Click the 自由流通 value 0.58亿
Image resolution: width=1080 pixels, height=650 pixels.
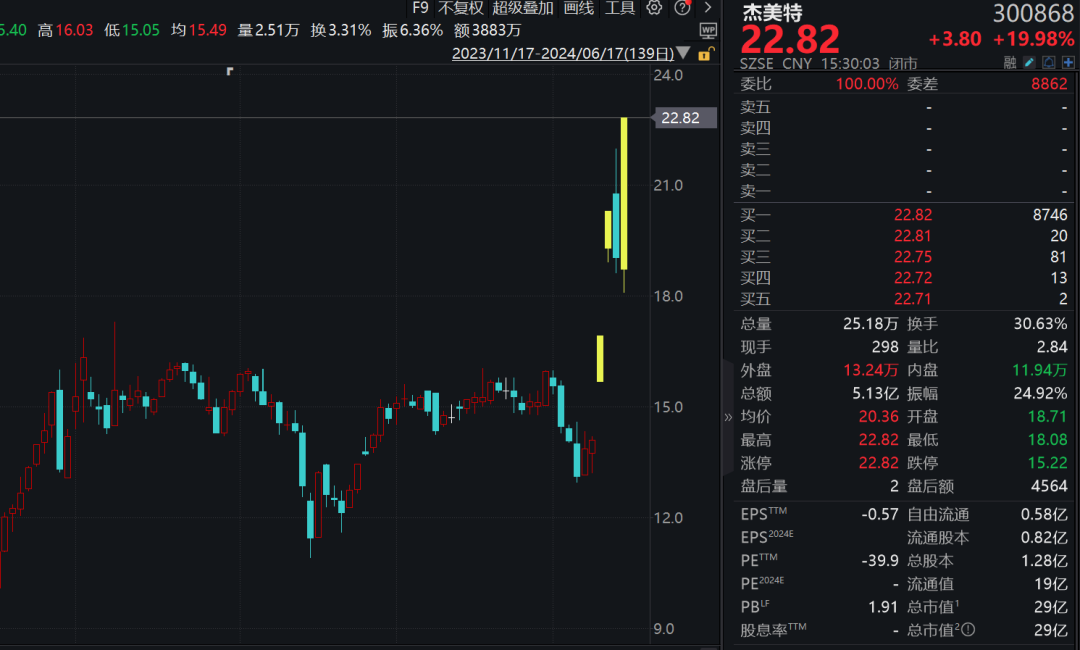pyautogui.click(x=1044, y=515)
